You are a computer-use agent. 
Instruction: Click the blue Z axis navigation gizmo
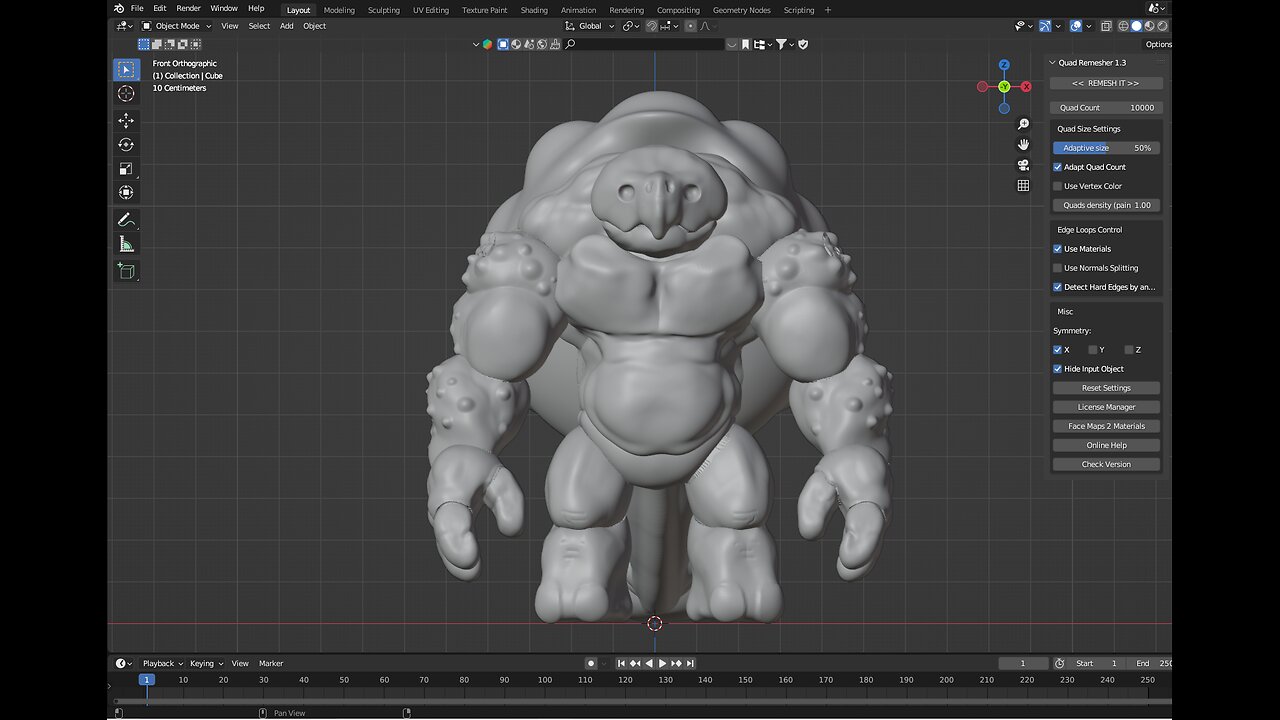coord(1004,65)
